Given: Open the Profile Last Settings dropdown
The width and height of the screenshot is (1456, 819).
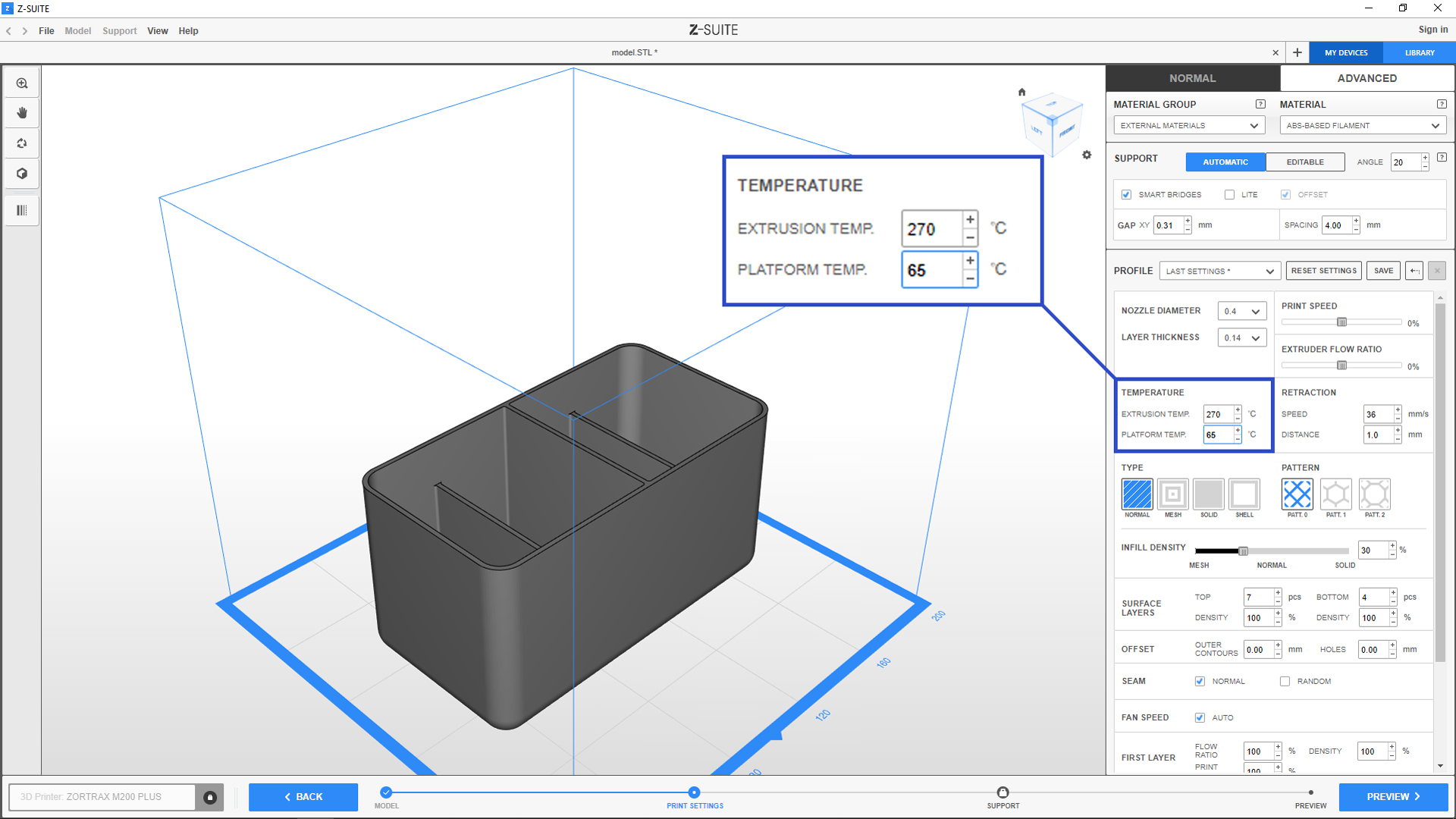Looking at the screenshot, I should 1219,271.
